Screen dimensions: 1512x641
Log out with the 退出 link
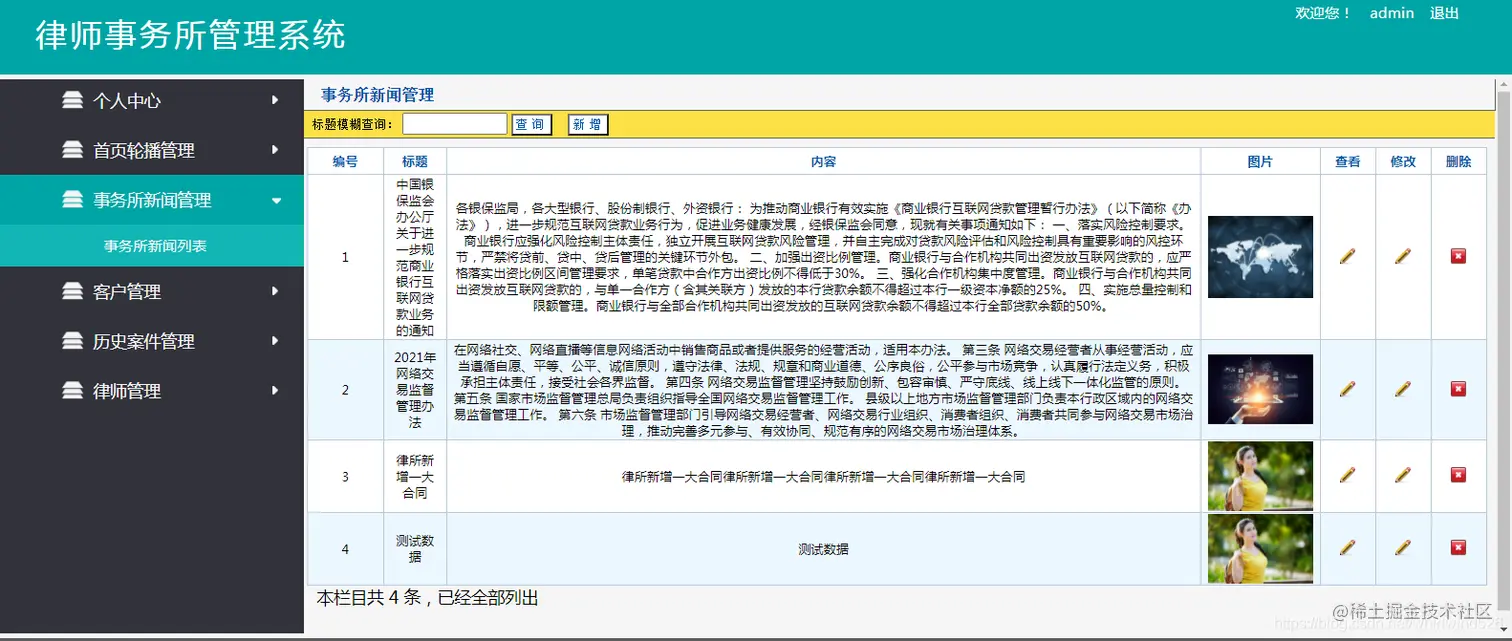coord(1444,13)
